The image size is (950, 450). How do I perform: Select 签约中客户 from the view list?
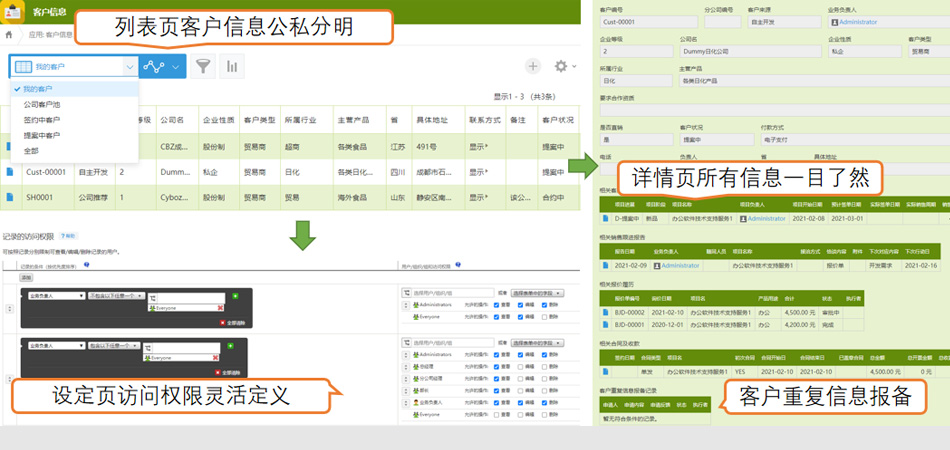coord(42,119)
